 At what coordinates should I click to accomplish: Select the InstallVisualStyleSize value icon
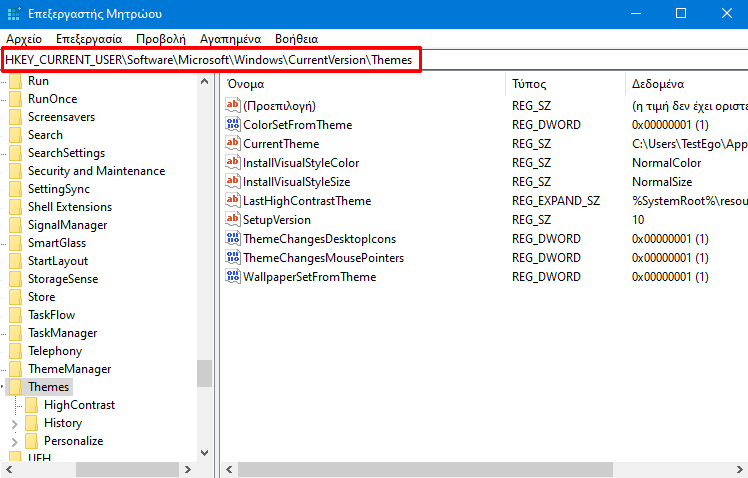233,181
